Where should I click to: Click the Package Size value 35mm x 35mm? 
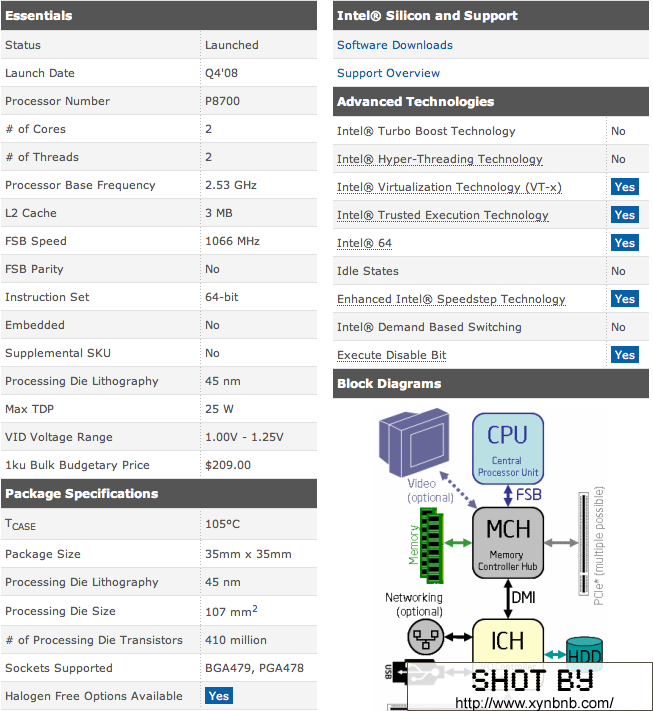coord(248,554)
